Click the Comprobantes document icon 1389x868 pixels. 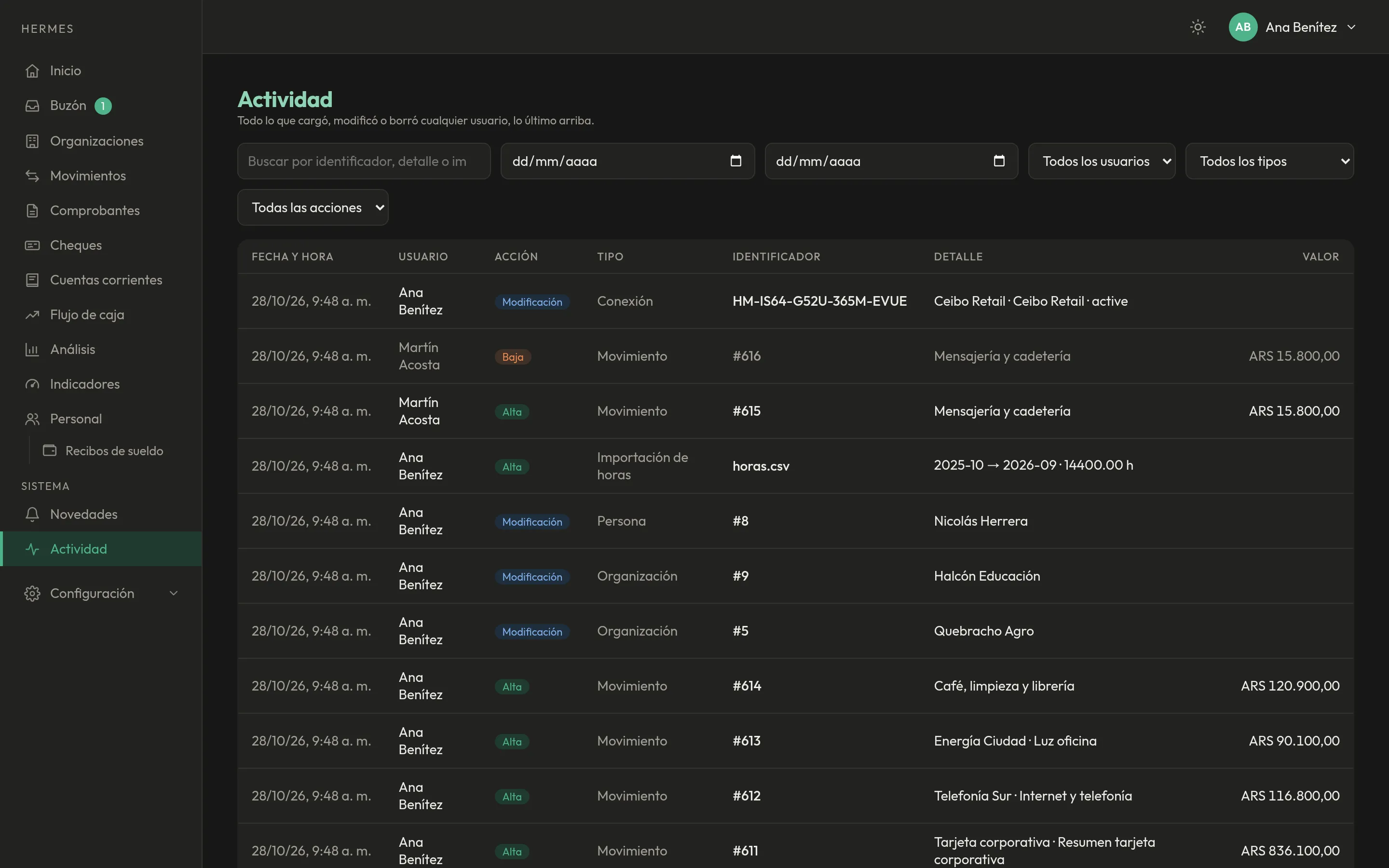point(32,211)
